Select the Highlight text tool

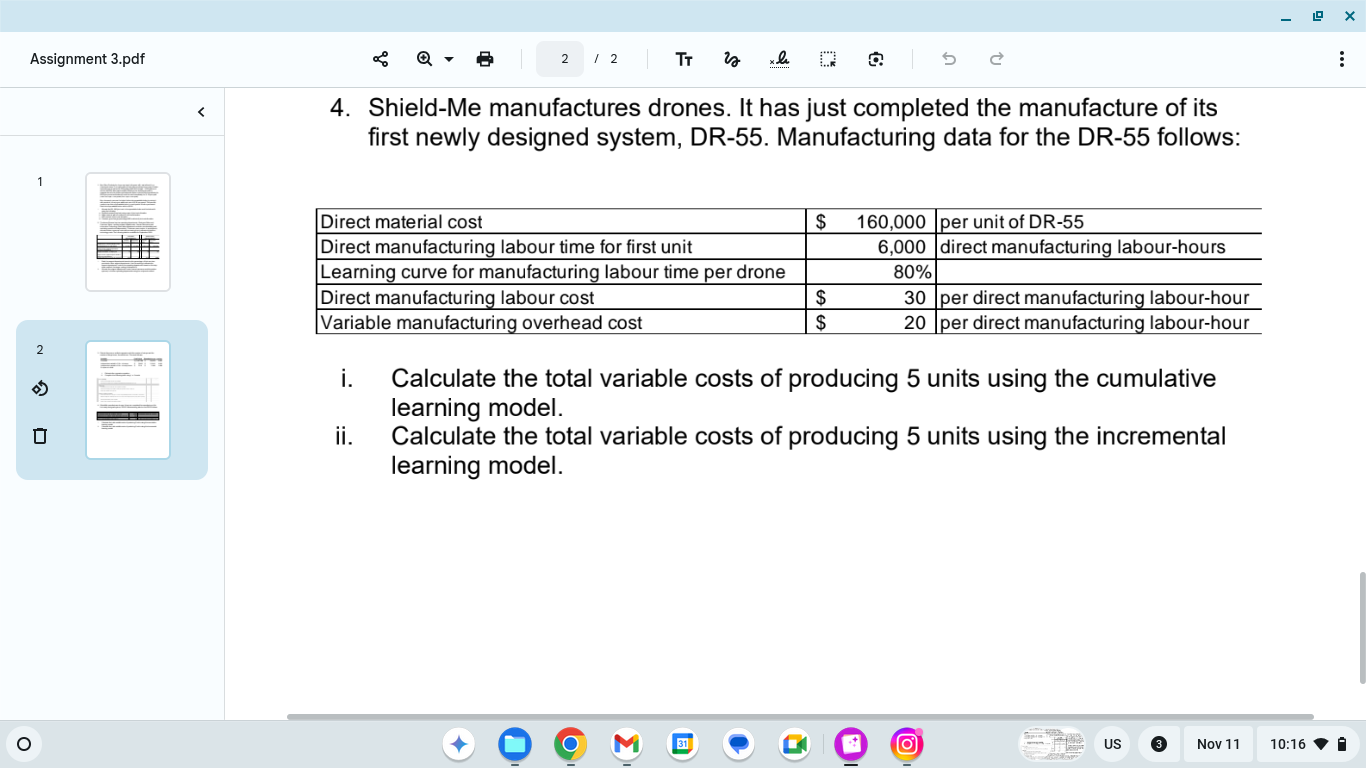[780, 59]
